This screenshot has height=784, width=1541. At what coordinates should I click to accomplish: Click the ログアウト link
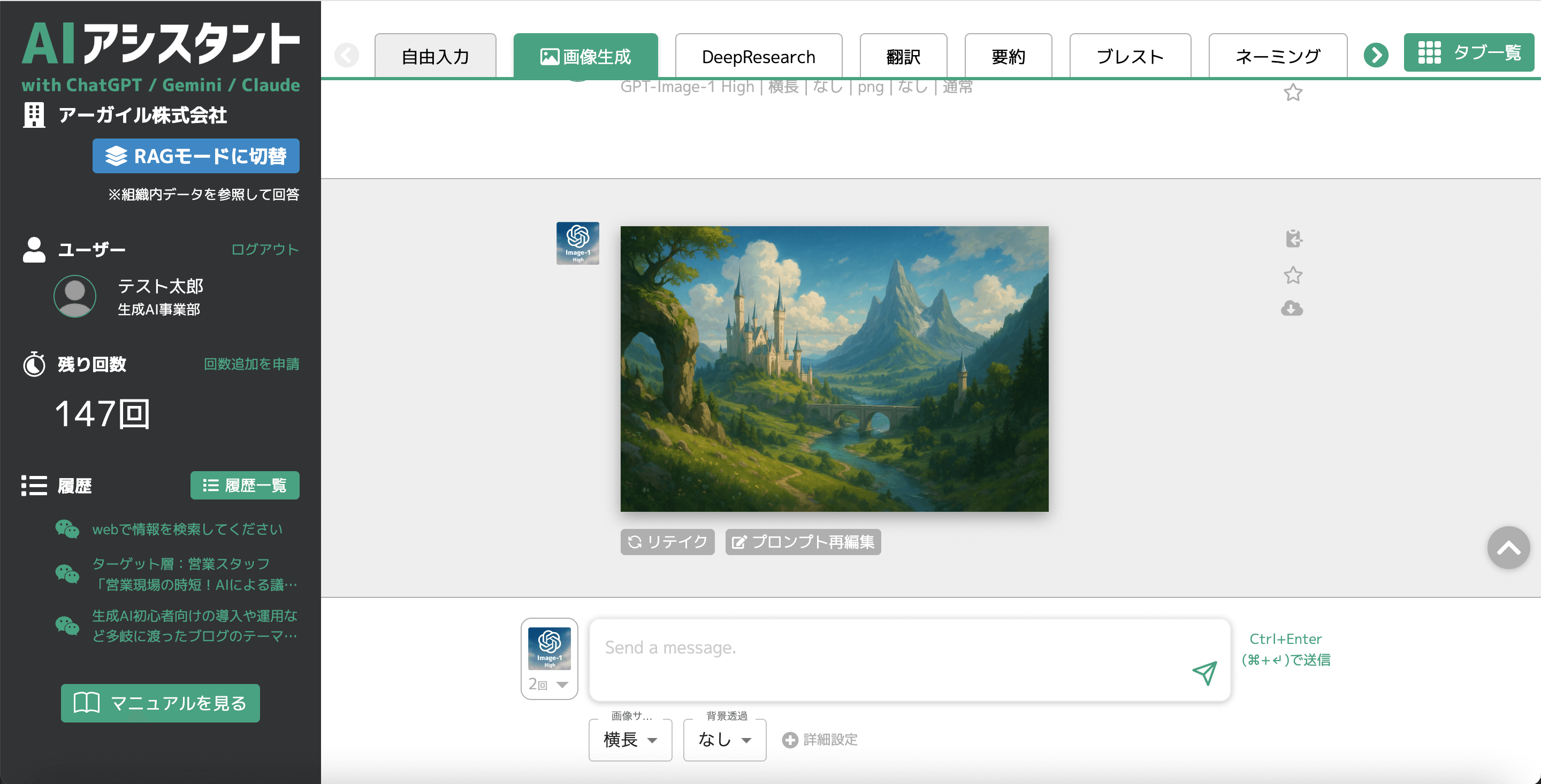pyautogui.click(x=264, y=249)
